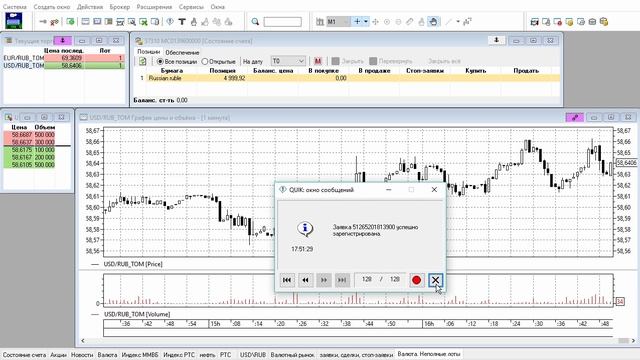Open the Индекс ММВБ bottom tab
The height and width of the screenshot is (360, 640).
click(x=140, y=355)
